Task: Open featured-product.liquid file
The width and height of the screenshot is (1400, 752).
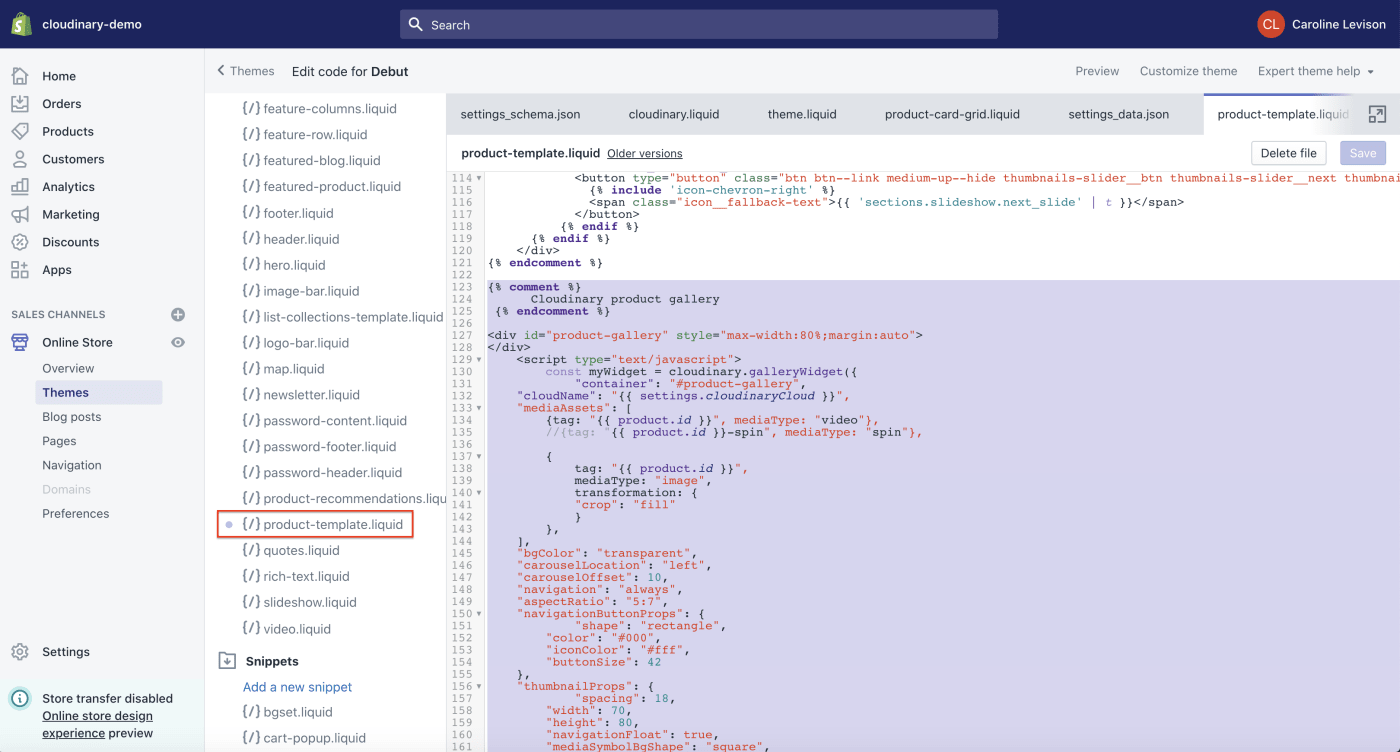Action: click(321, 186)
